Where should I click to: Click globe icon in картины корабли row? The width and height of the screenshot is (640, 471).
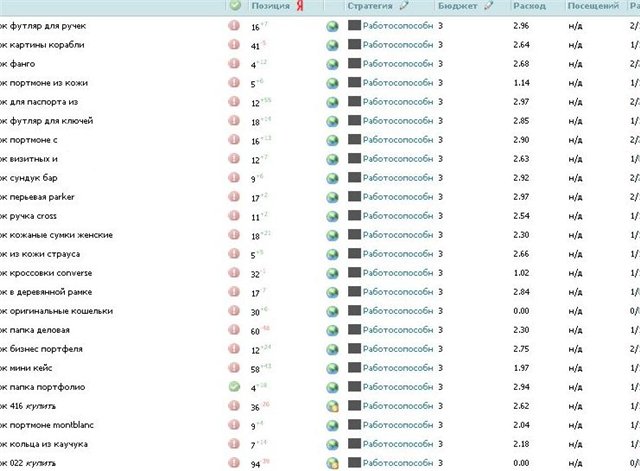(333, 45)
